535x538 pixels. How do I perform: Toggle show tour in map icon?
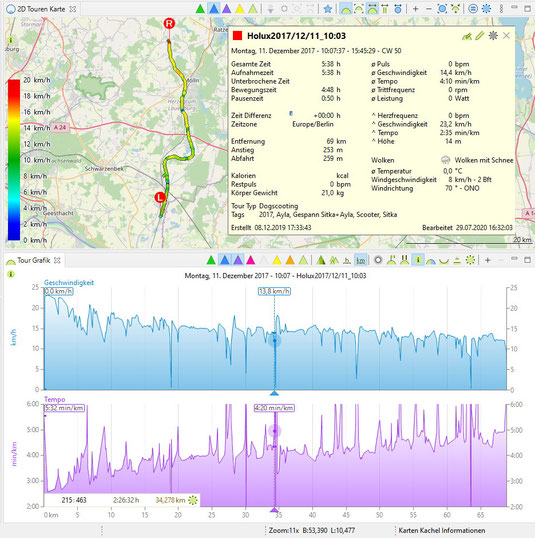pyautogui.click(x=346, y=9)
